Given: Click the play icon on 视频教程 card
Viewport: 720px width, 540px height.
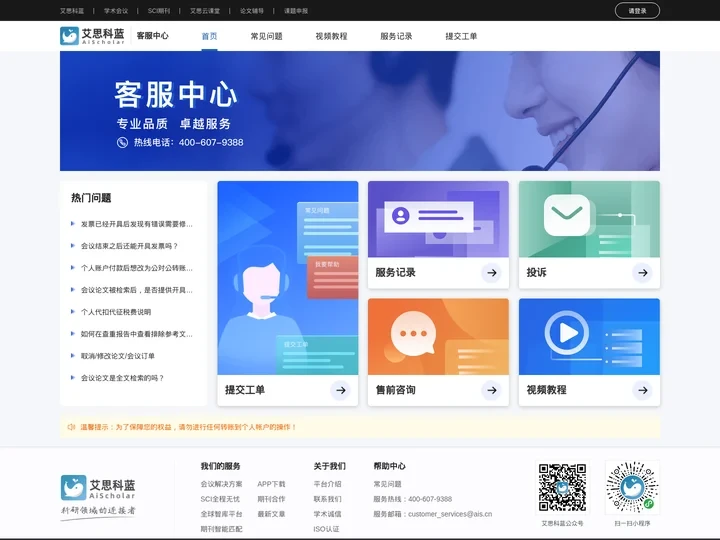Looking at the screenshot, I should 567,332.
